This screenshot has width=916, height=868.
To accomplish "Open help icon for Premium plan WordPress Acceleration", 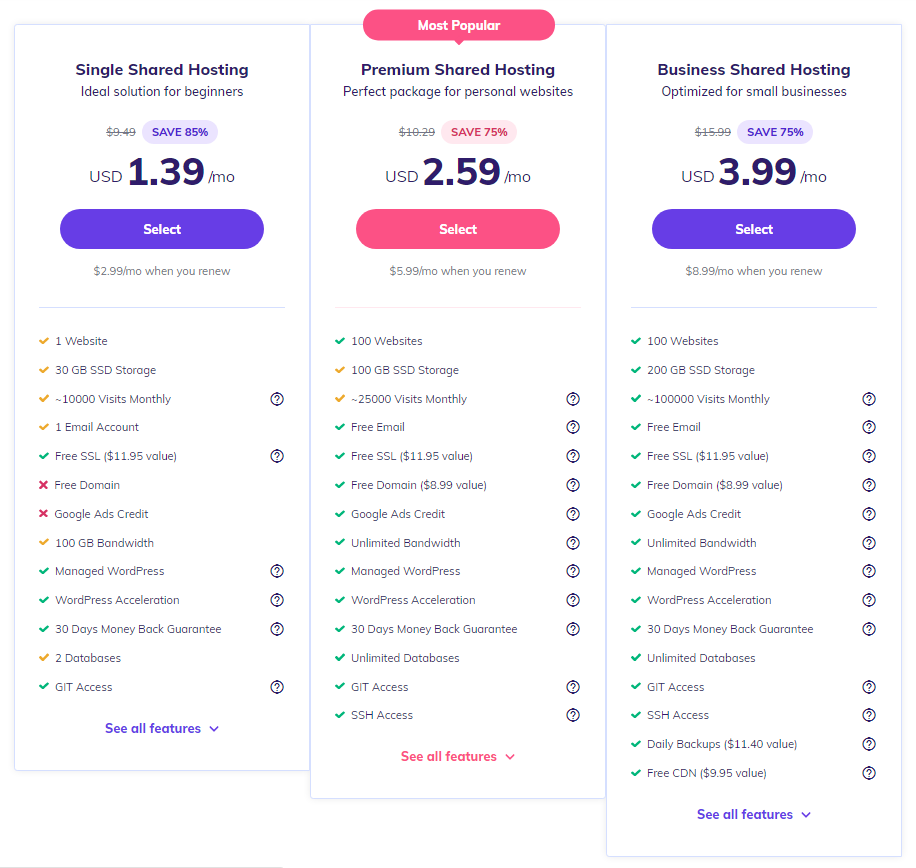I will (x=573, y=600).
